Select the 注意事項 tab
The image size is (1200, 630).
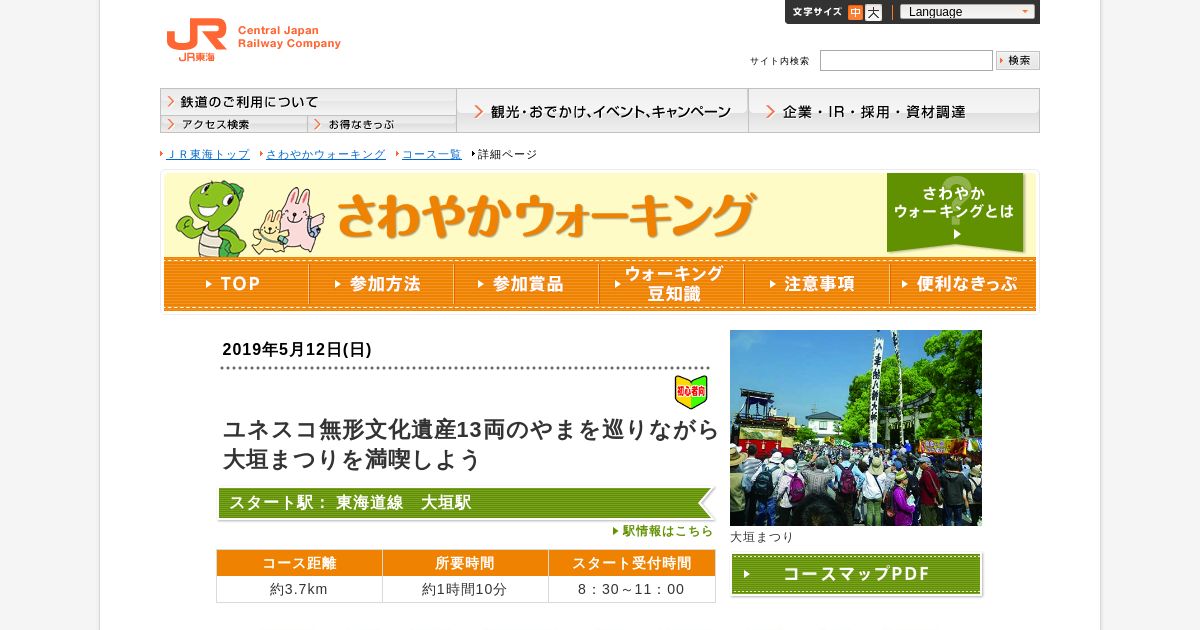[816, 284]
